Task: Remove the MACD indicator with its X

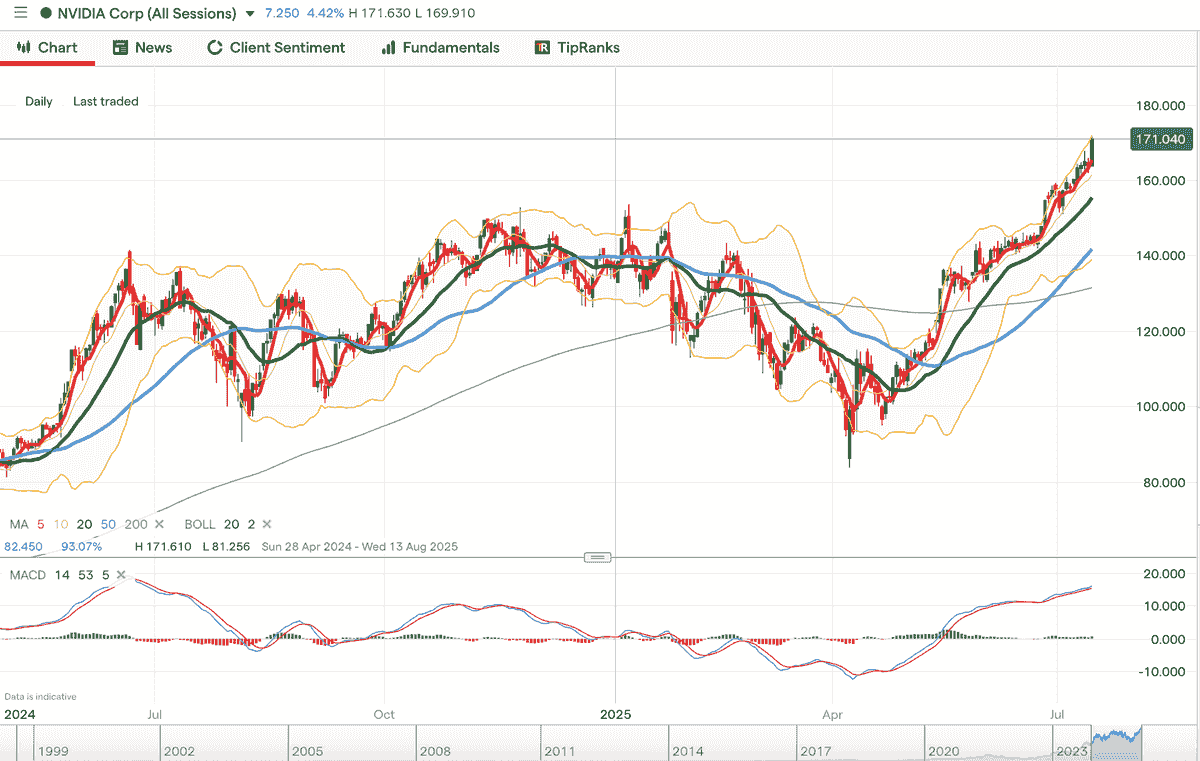Action: [x=121, y=575]
